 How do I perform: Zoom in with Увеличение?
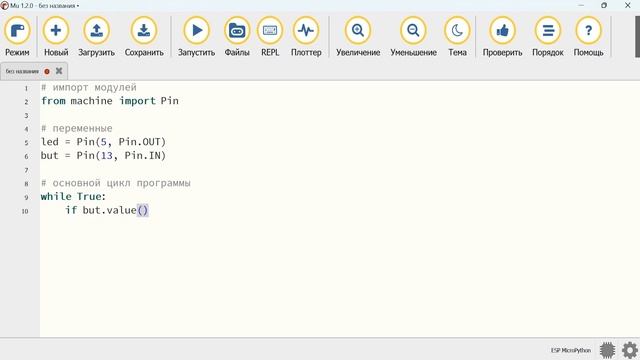[x=358, y=37]
